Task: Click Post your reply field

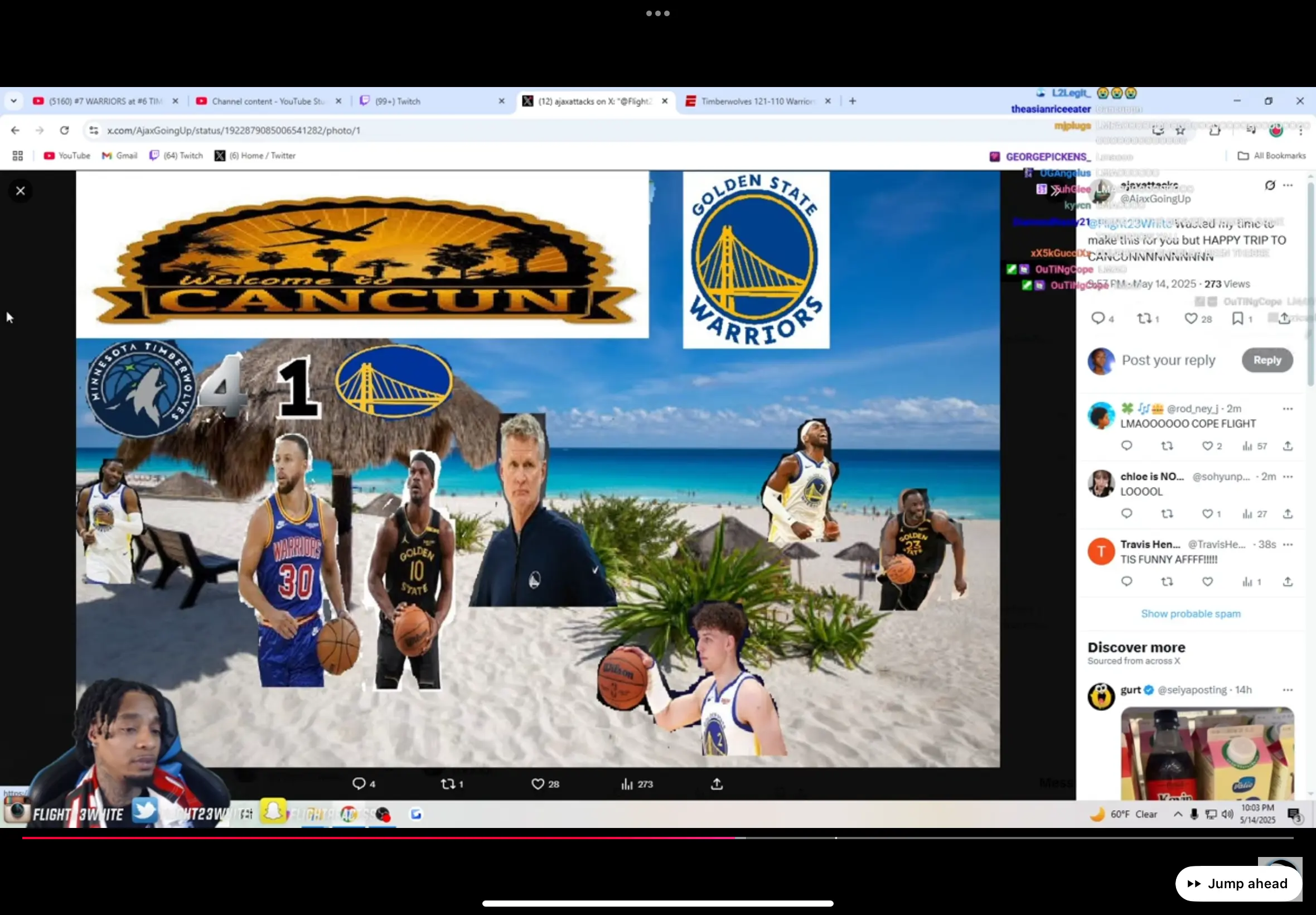Action: coord(1168,360)
